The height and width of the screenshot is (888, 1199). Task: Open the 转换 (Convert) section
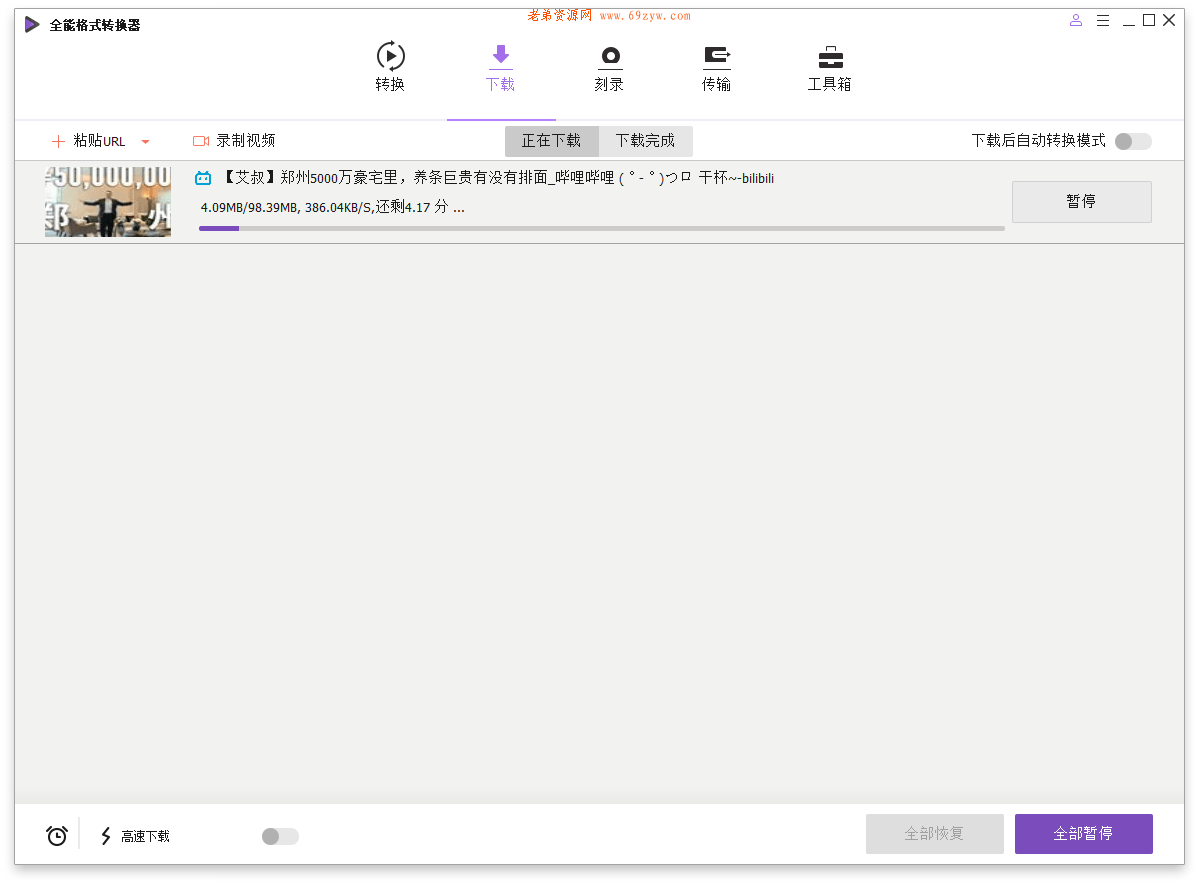point(390,67)
